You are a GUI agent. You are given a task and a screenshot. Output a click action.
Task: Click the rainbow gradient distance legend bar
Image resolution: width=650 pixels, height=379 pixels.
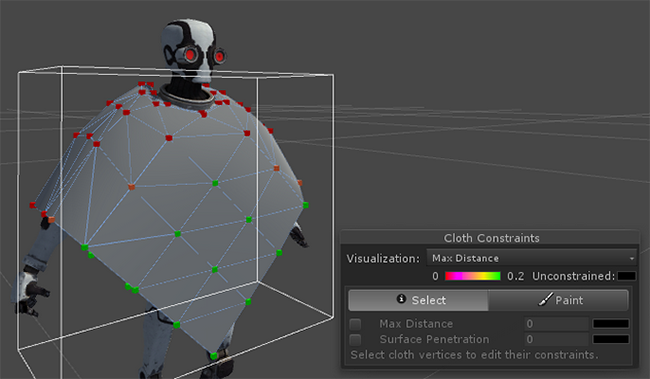(x=473, y=276)
